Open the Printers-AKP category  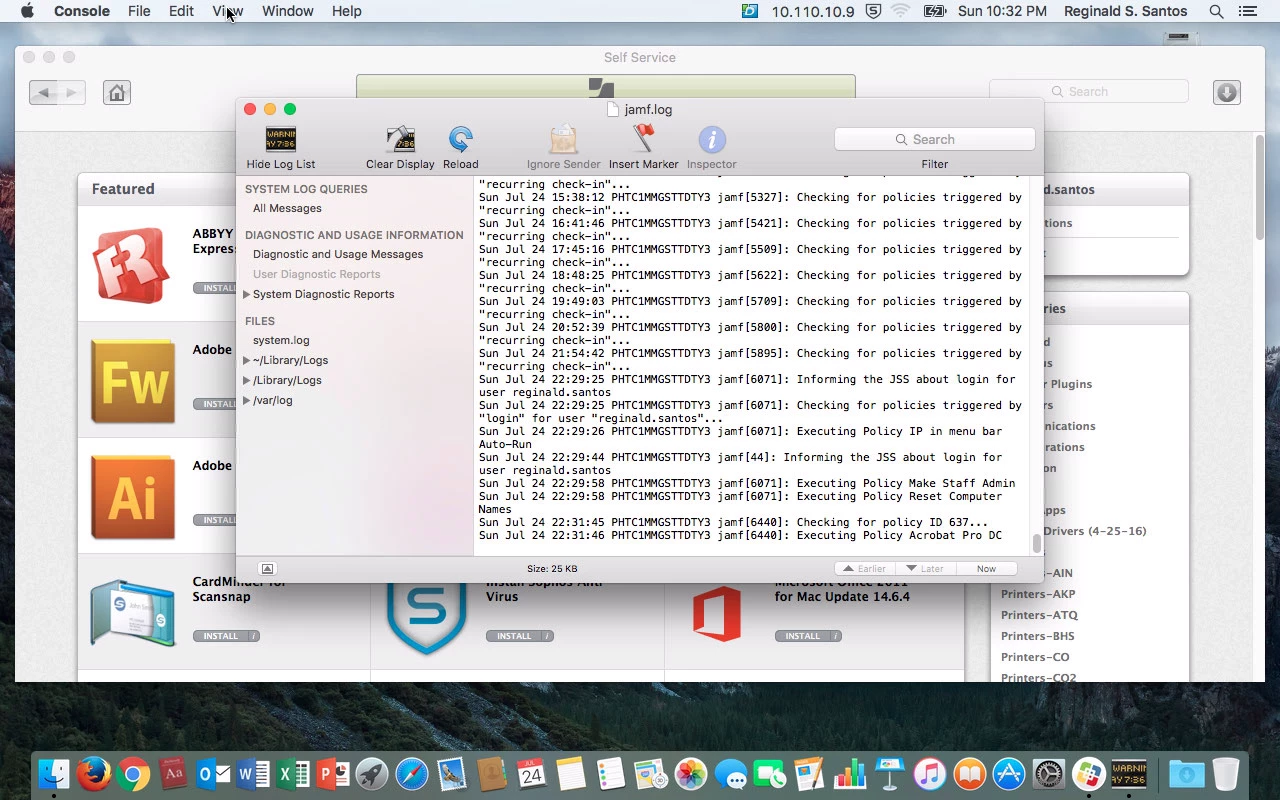tap(1039, 594)
